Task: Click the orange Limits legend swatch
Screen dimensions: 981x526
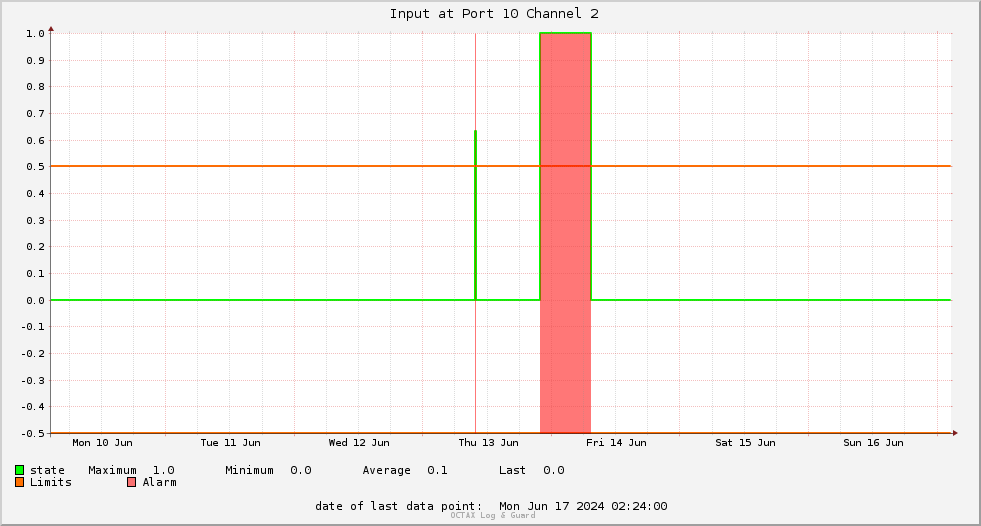Action: pos(19,482)
